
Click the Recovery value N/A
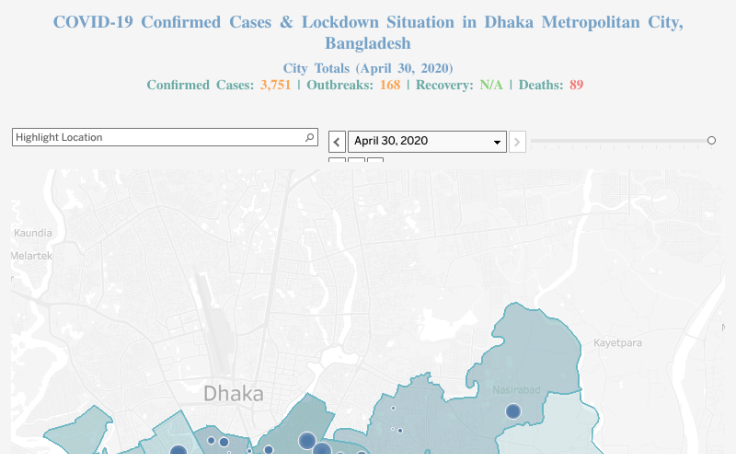coord(491,85)
